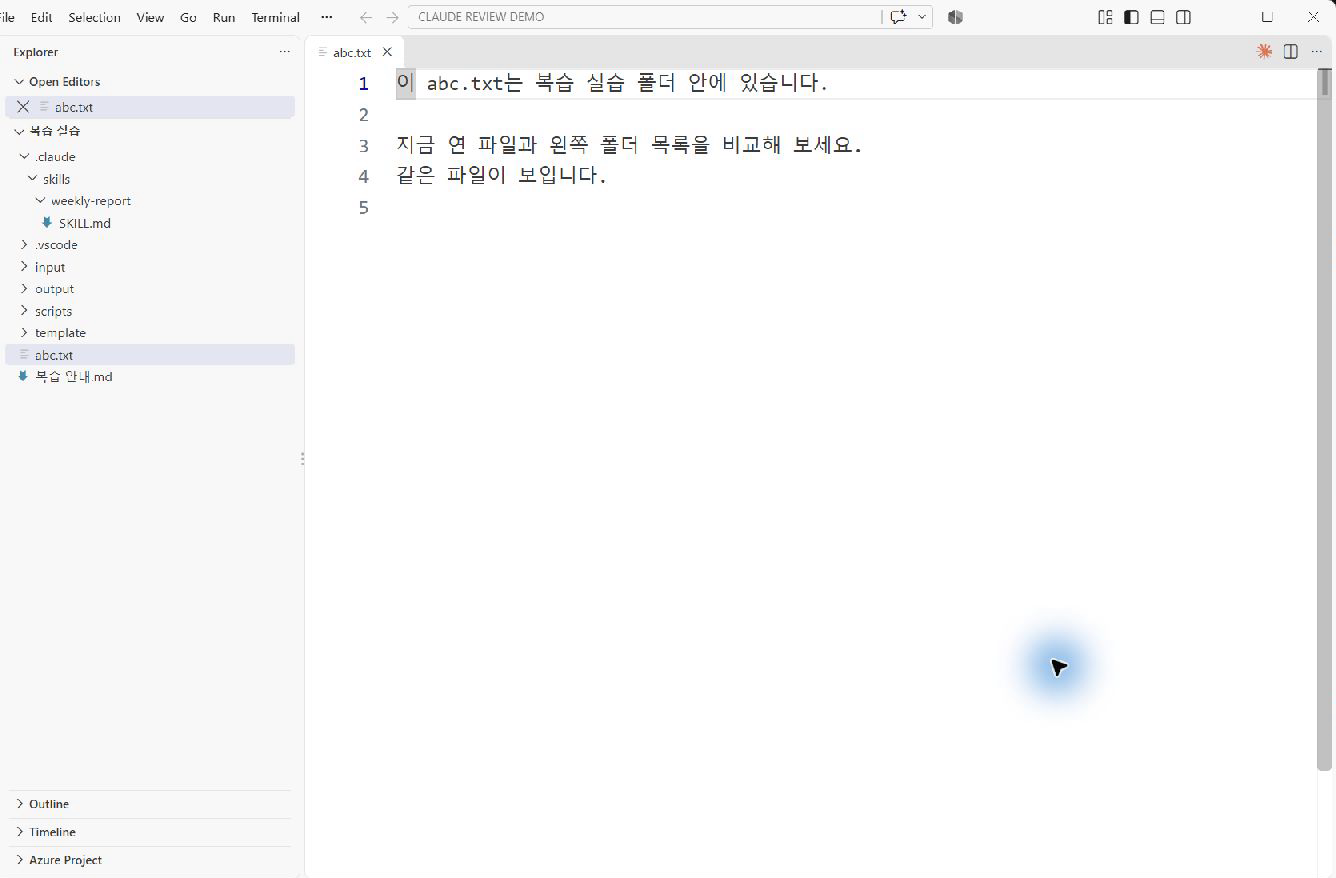Open the Explorer panel's more actions ellipsis
The height and width of the screenshot is (878, 1336).
(x=285, y=51)
